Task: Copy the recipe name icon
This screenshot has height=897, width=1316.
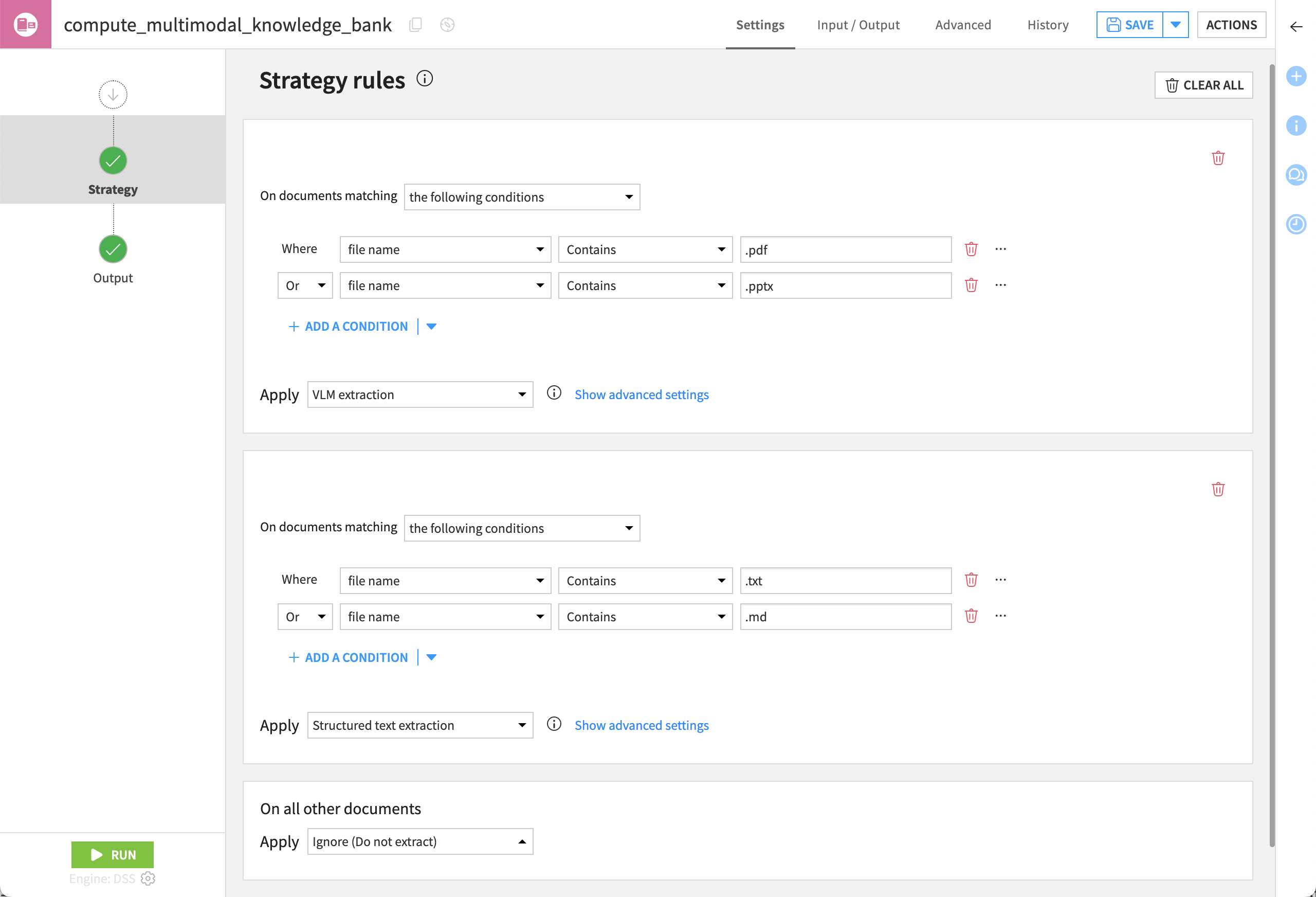Action: coord(416,24)
